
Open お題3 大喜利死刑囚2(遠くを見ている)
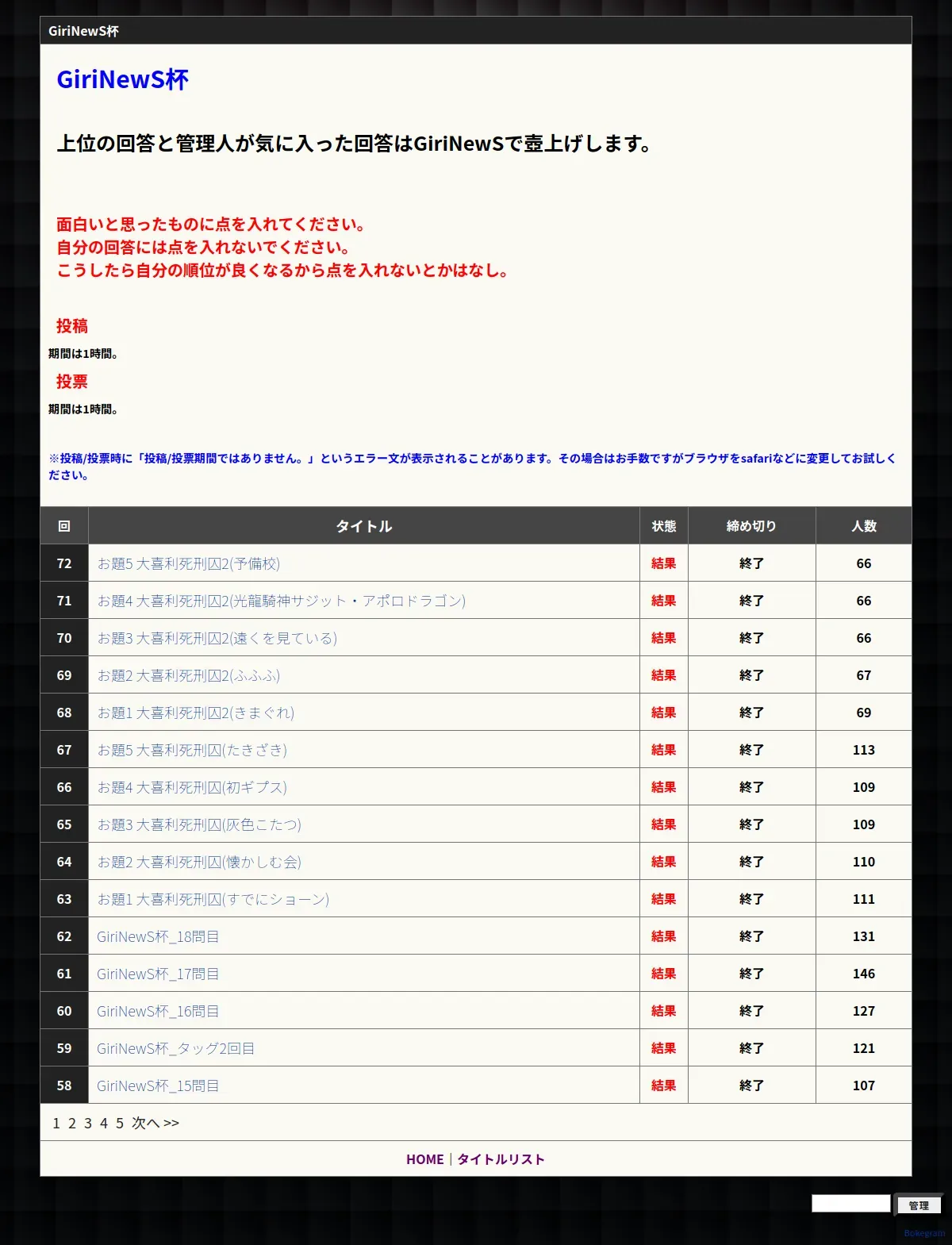217,638
